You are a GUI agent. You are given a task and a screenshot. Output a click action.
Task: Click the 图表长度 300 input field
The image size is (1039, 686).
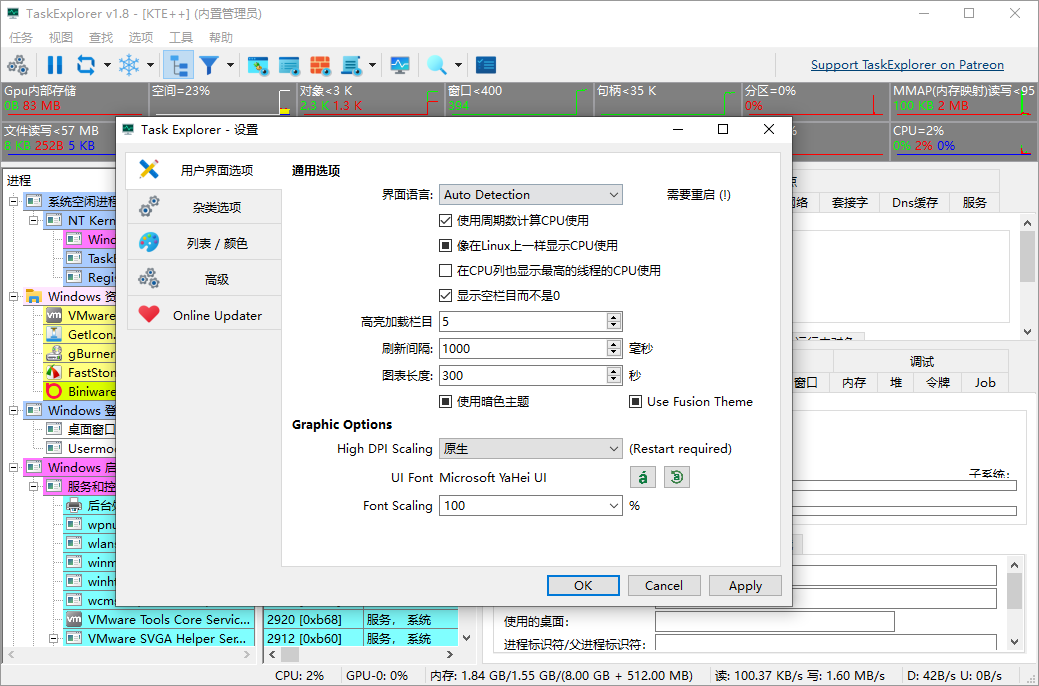(x=523, y=376)
